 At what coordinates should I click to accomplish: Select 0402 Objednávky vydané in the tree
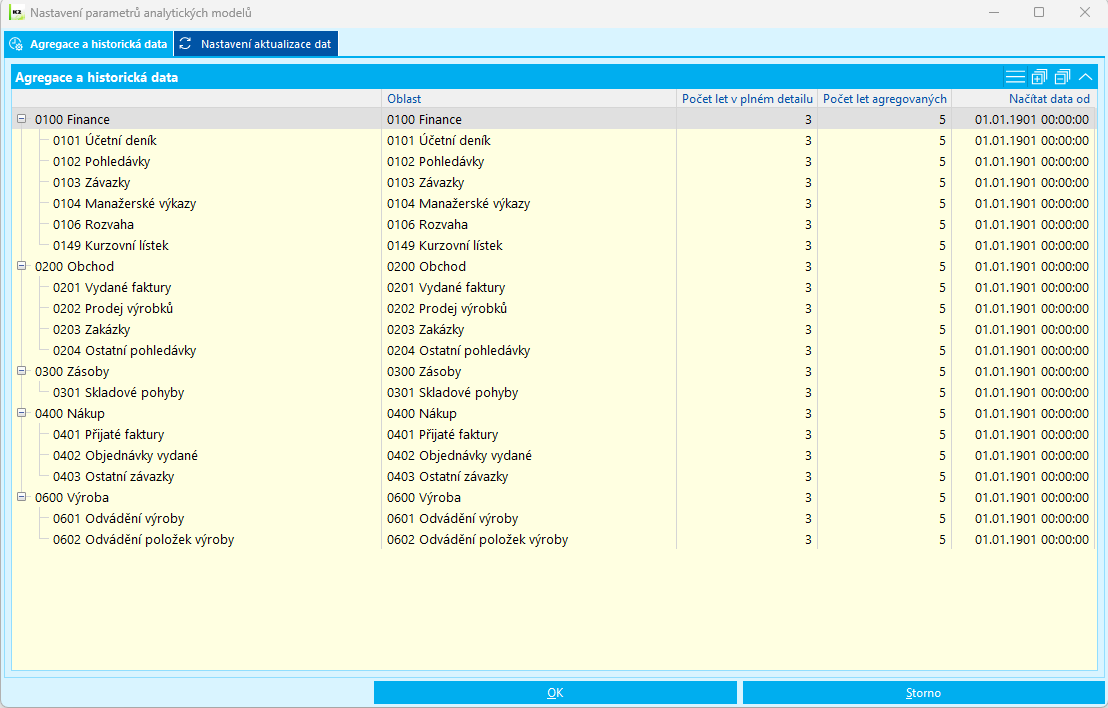point(125,456)
